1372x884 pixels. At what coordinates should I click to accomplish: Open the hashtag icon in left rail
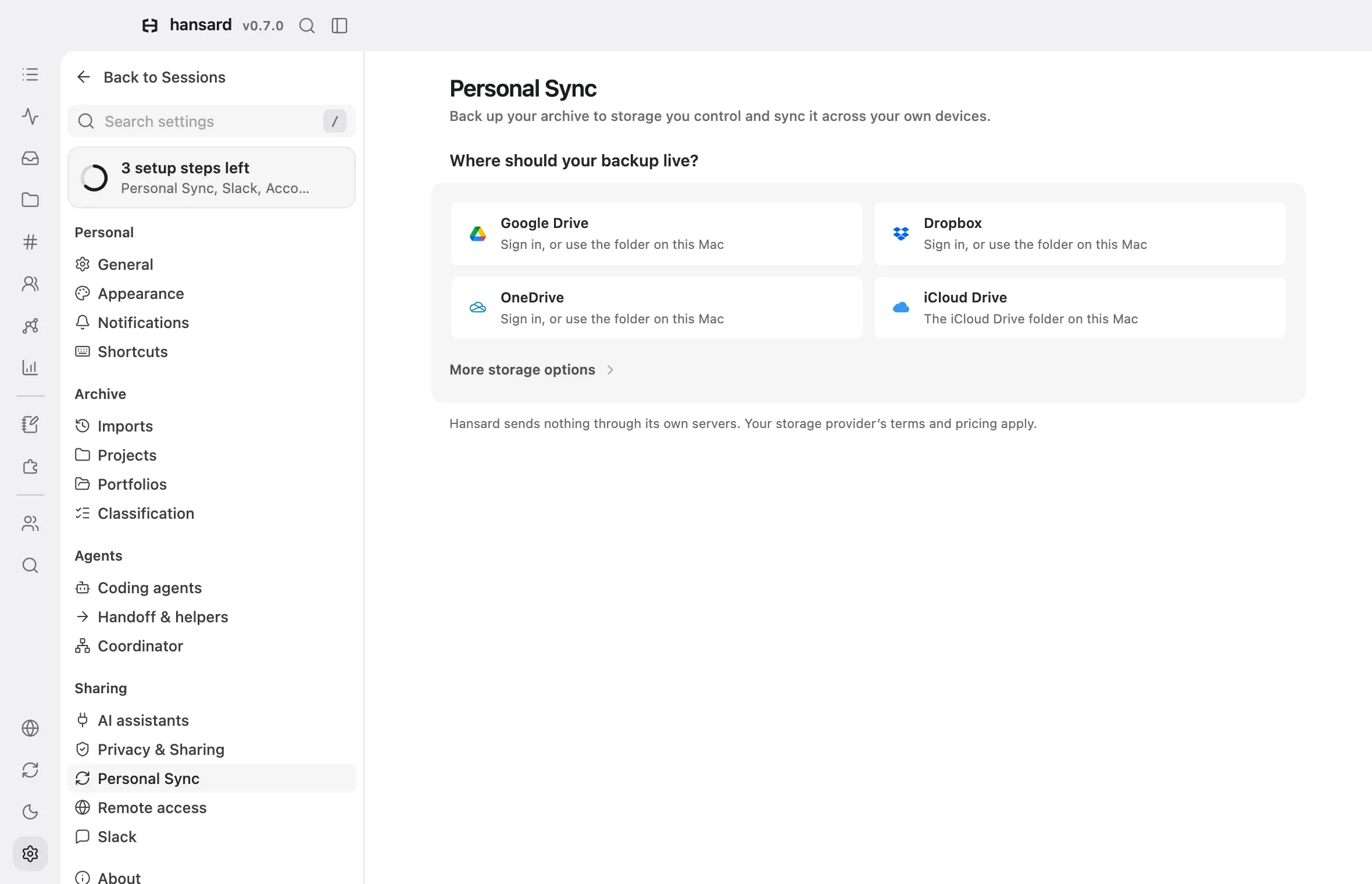(x=30, y=242)
